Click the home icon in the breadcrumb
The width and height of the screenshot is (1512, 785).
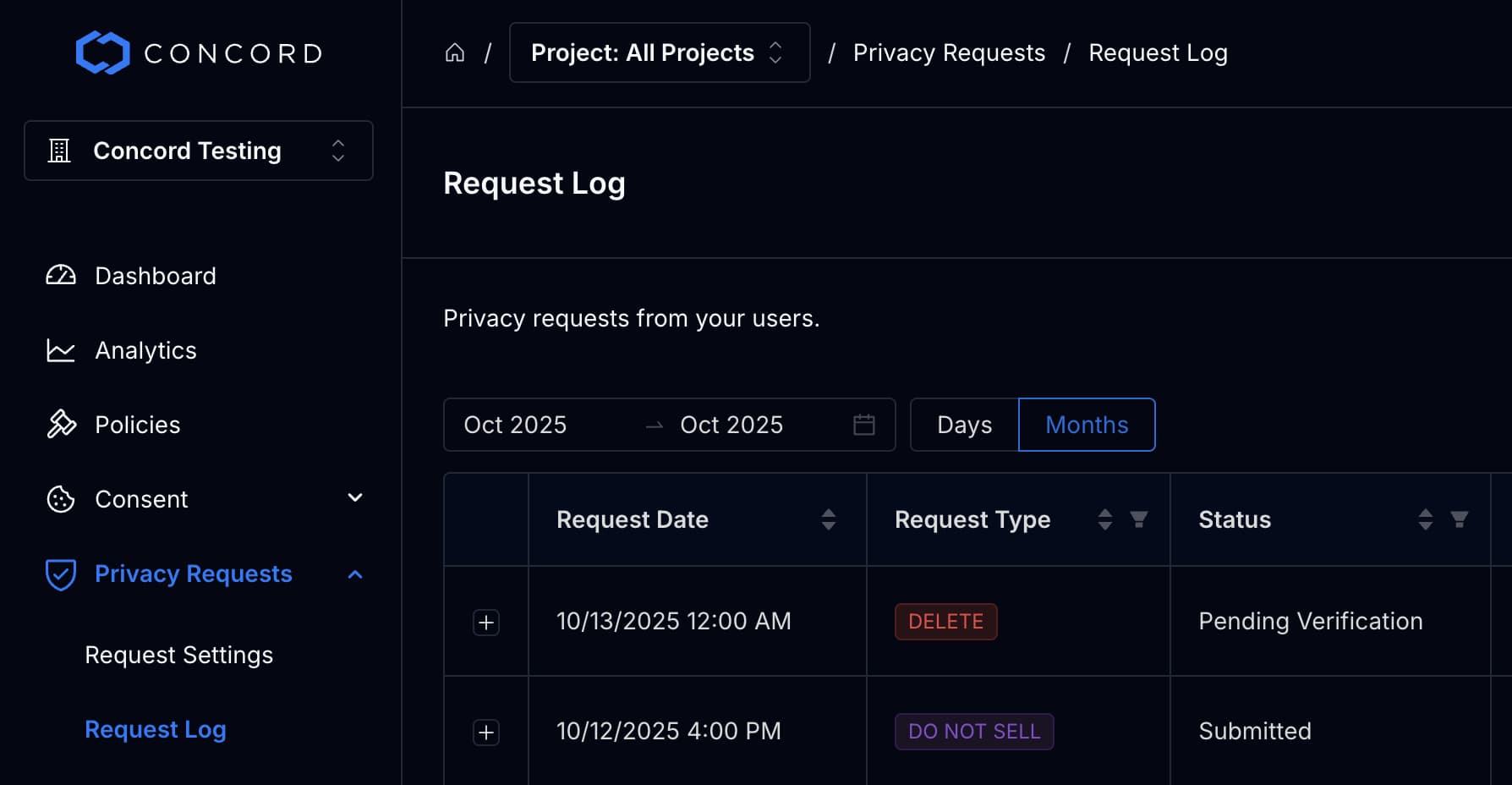[455, 52]
